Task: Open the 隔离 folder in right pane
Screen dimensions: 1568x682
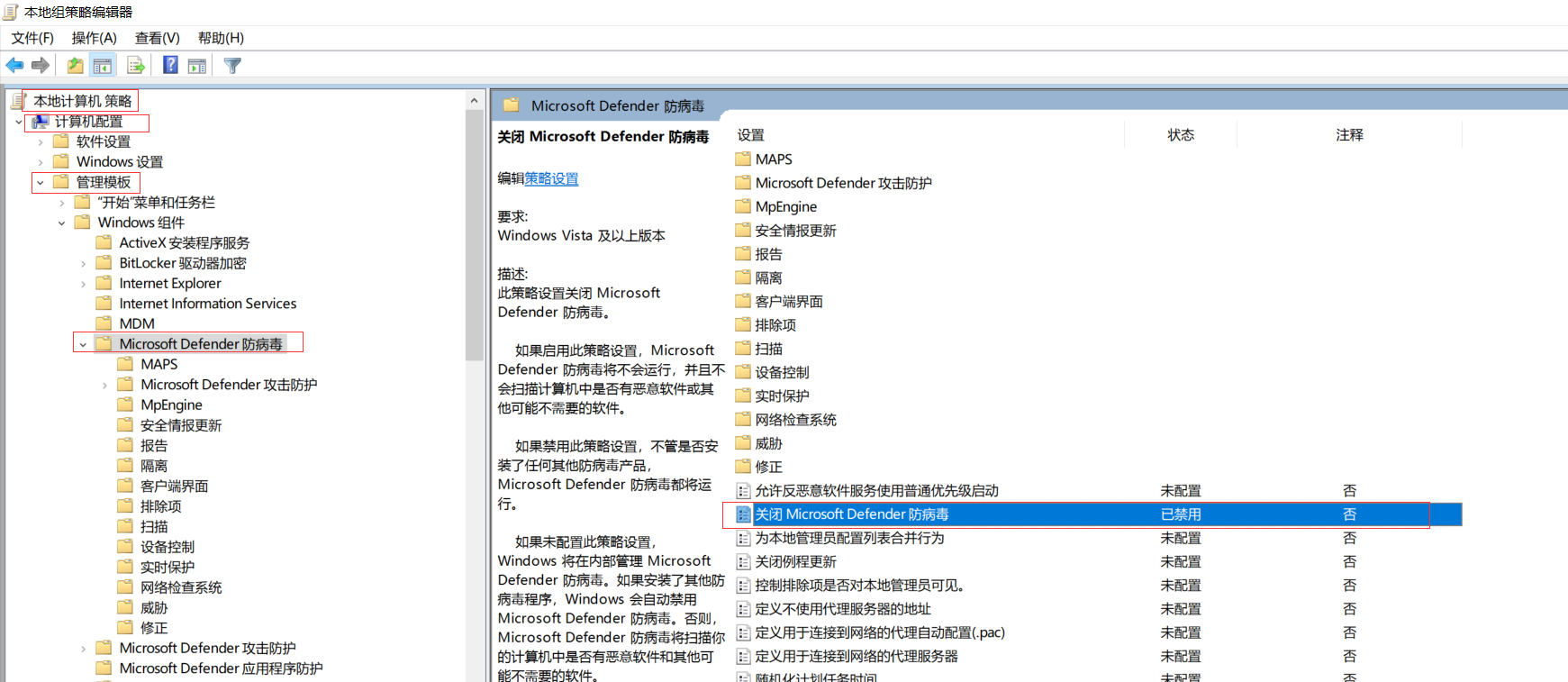Action: click(768, 277)
